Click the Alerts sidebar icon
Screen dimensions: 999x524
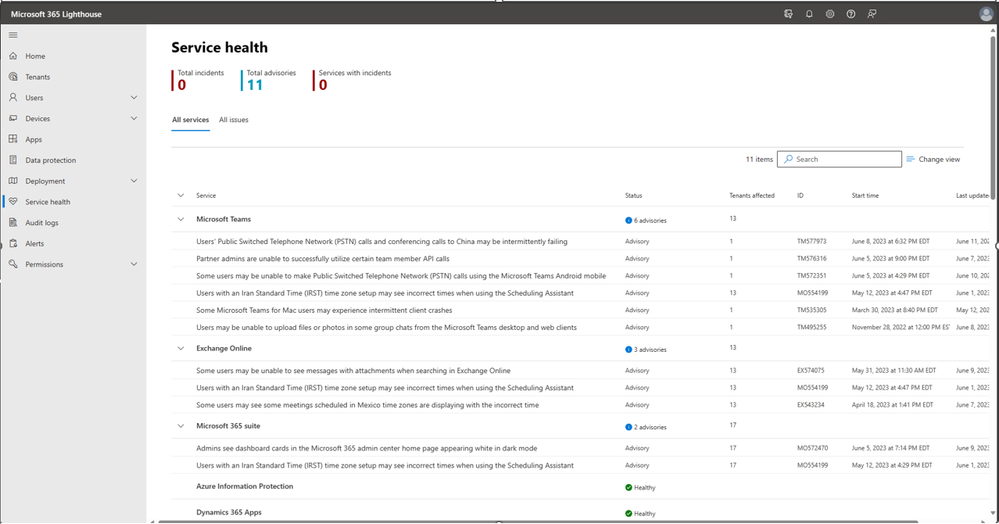point(13,244)
